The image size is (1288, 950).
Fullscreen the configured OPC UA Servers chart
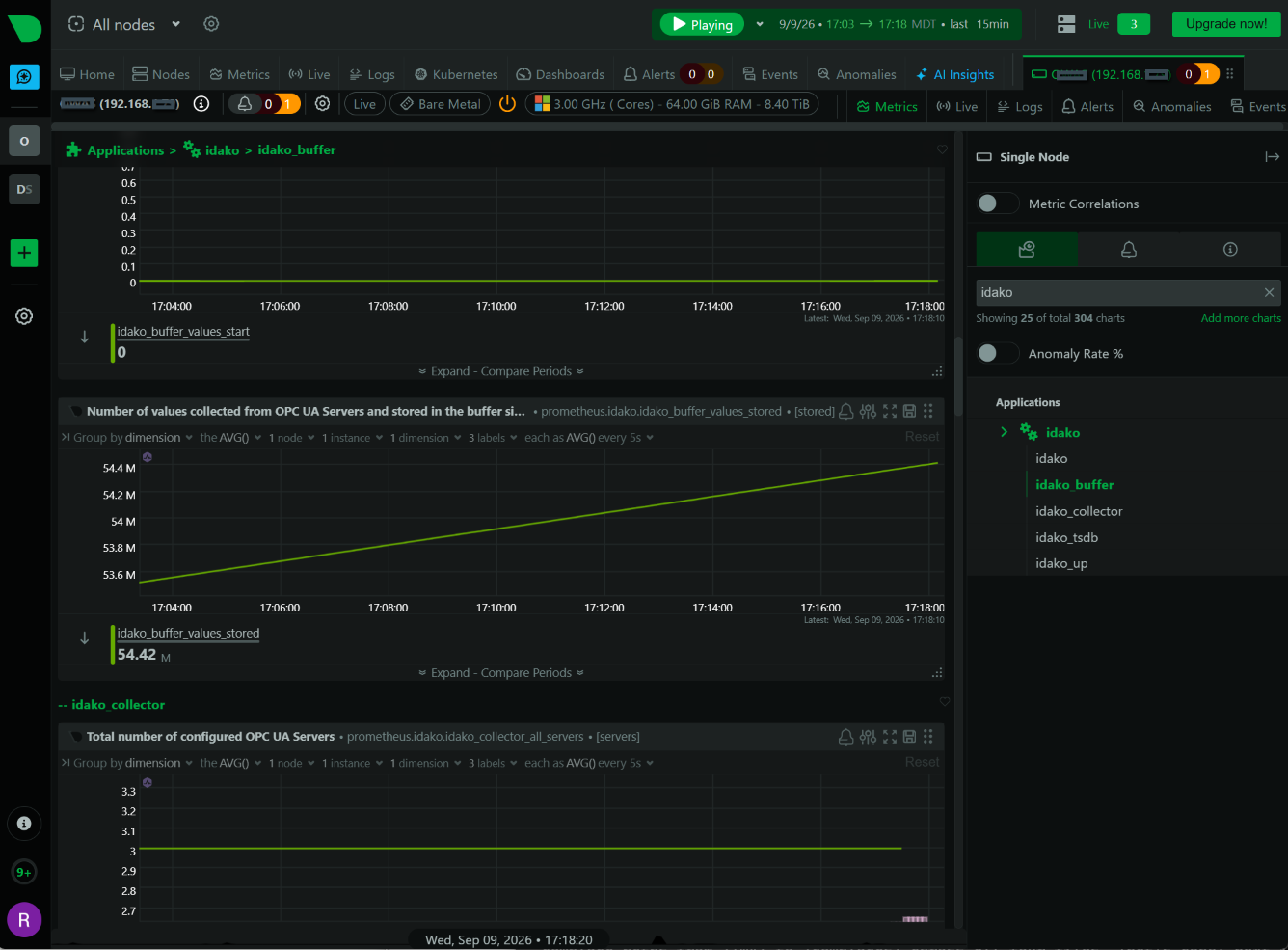point(889,737)
